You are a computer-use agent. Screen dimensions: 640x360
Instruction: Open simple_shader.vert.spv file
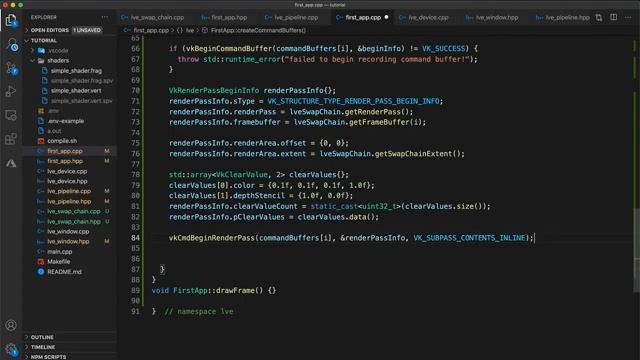[81, 100]
